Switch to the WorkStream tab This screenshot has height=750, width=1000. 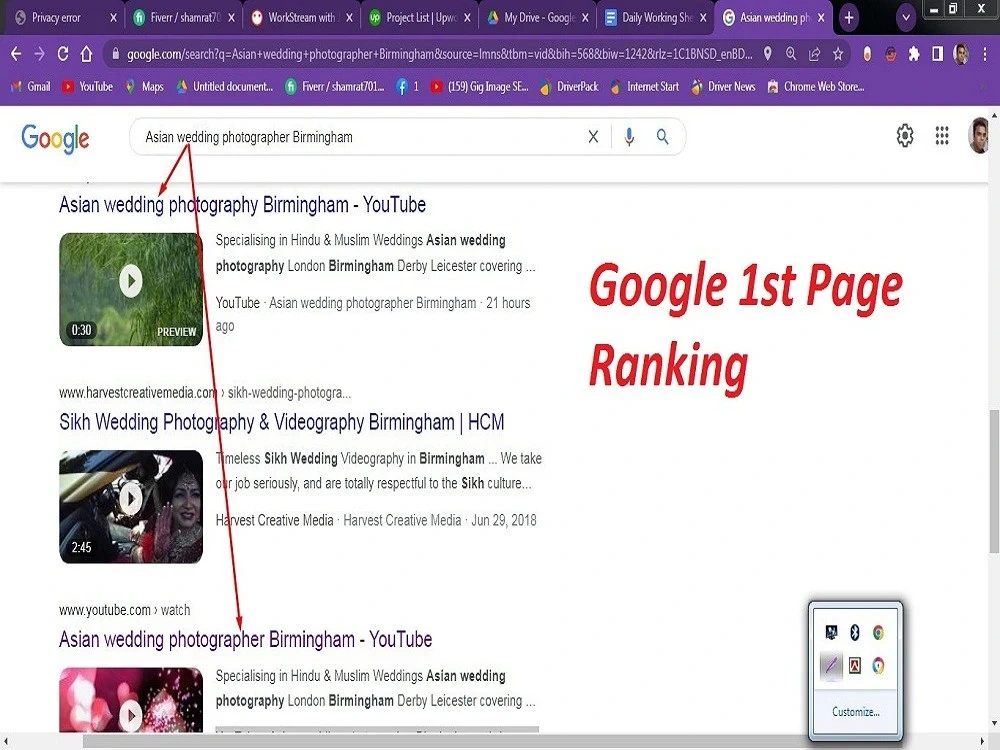tap(294, 18)
